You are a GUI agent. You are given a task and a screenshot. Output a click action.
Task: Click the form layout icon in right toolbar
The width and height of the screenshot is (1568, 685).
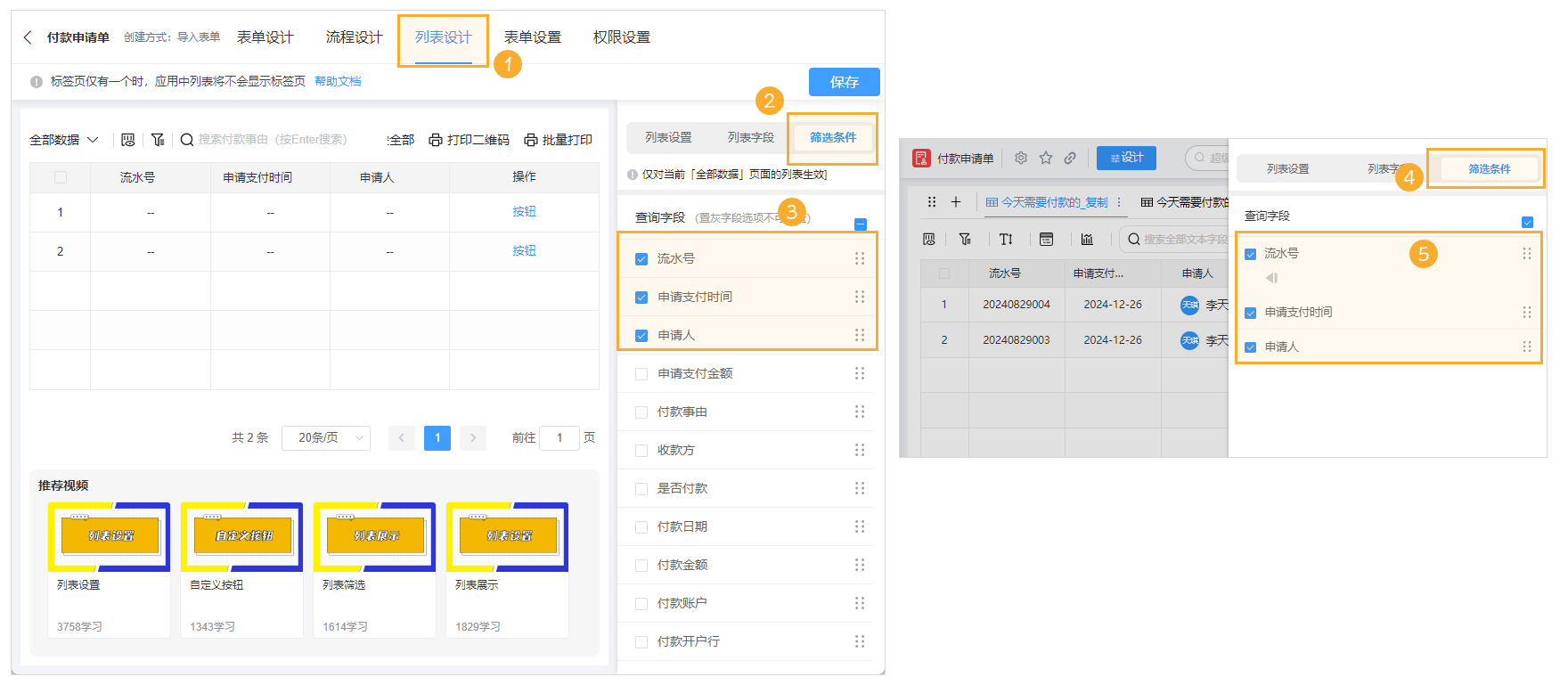tap(1047, 239)
